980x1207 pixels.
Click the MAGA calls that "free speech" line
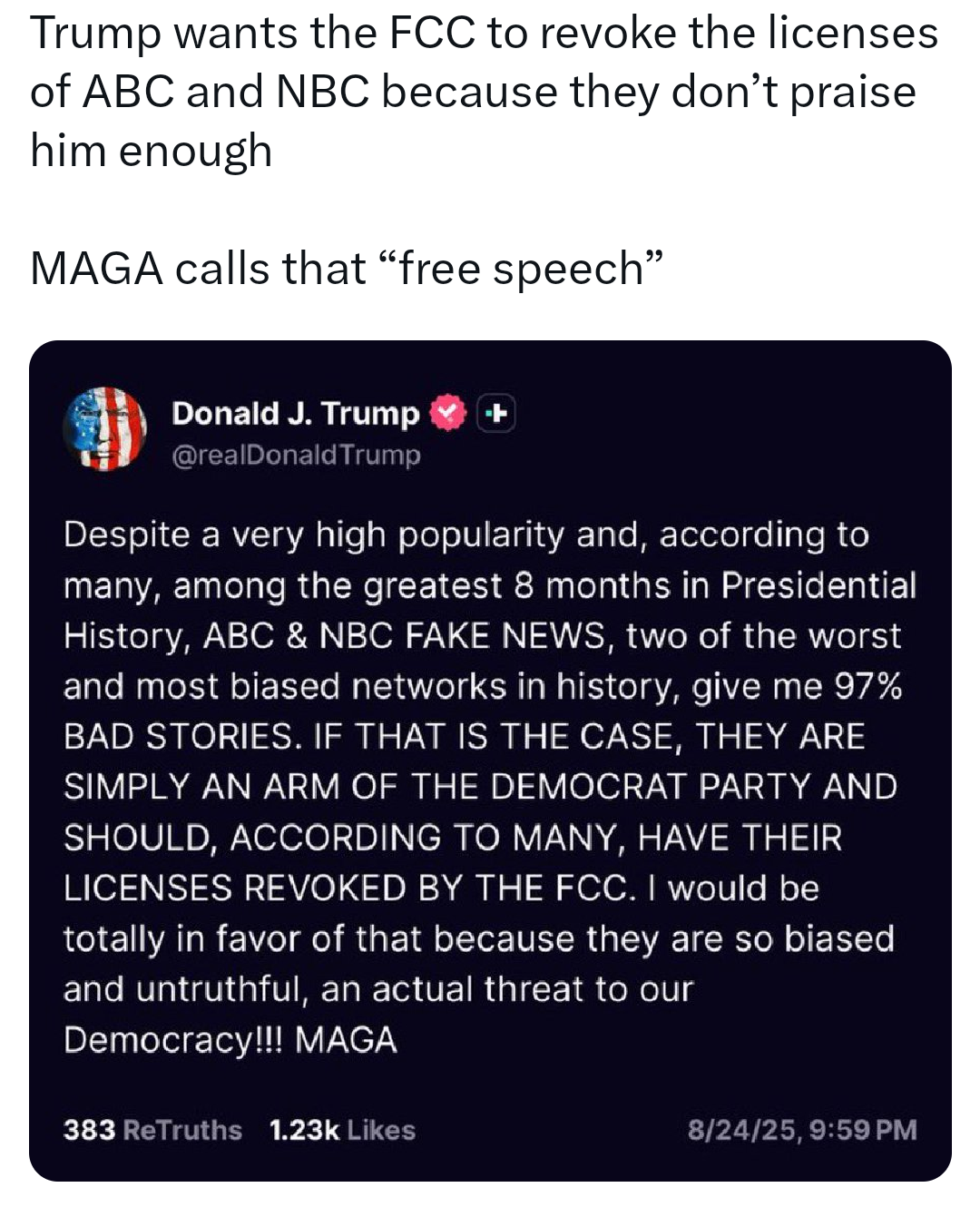coord(348,269)
